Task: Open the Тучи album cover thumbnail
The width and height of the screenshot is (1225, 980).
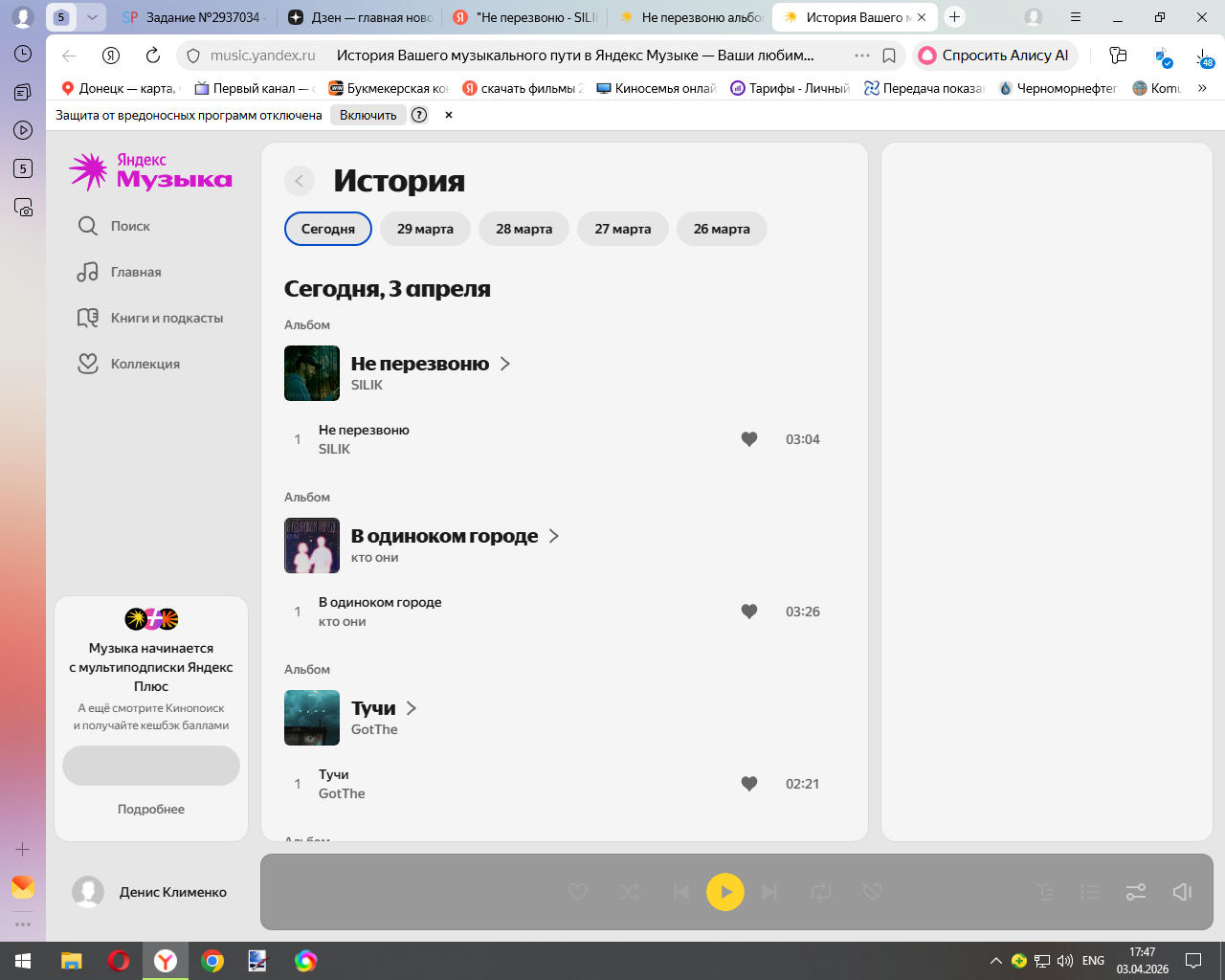Action: pos(312,718)
